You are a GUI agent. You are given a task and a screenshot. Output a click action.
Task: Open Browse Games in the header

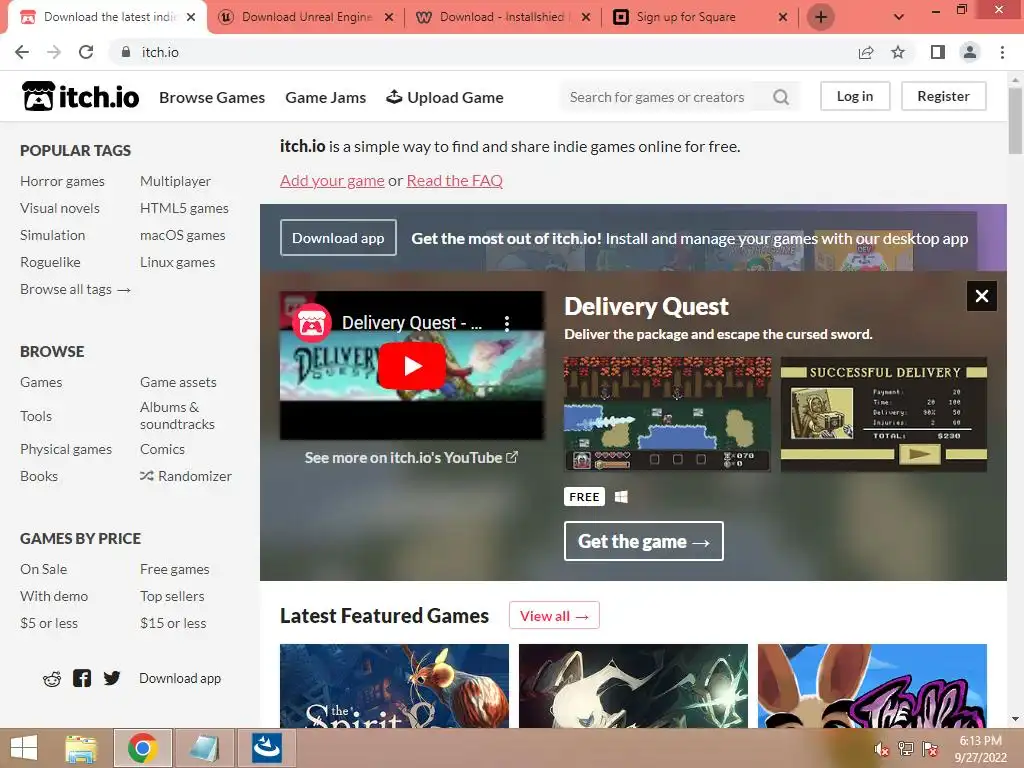coord(212,97)
